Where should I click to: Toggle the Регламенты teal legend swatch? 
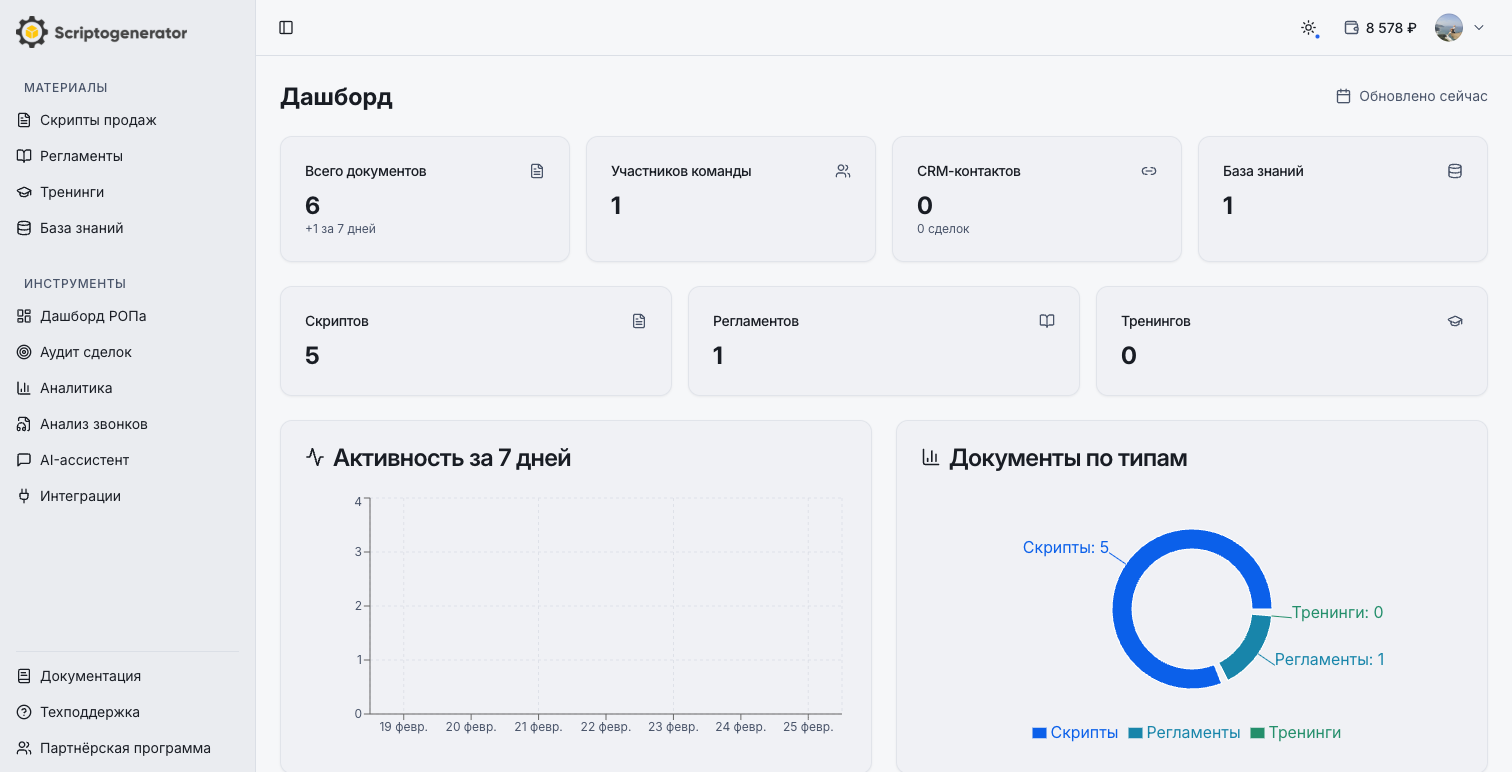point(1135,733)
